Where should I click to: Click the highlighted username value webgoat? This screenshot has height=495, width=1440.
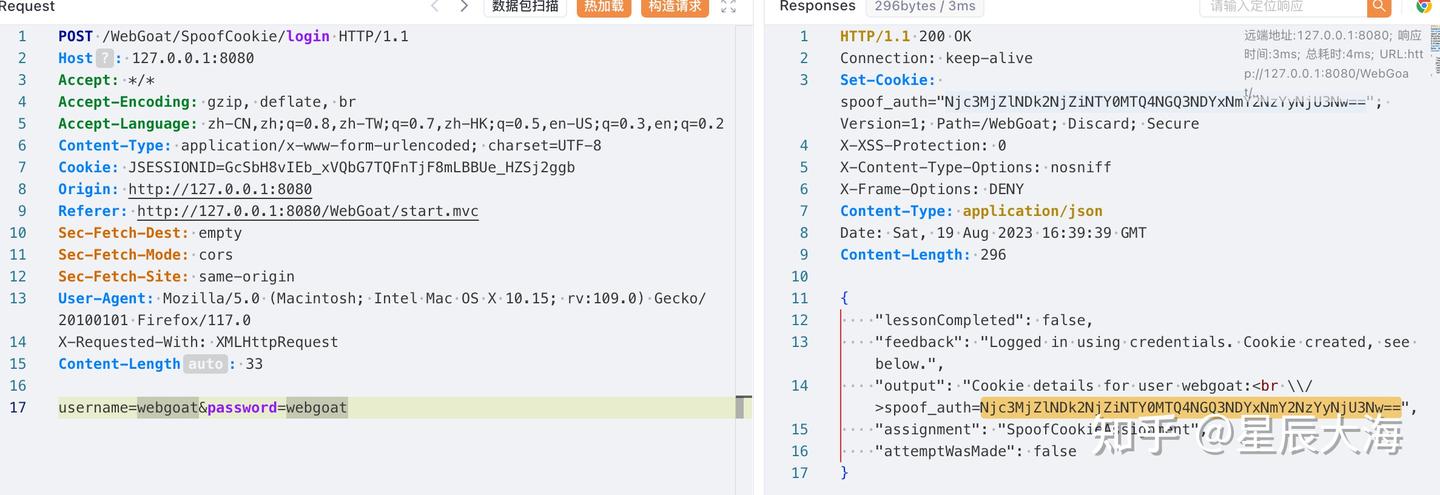tap(167, 407)
